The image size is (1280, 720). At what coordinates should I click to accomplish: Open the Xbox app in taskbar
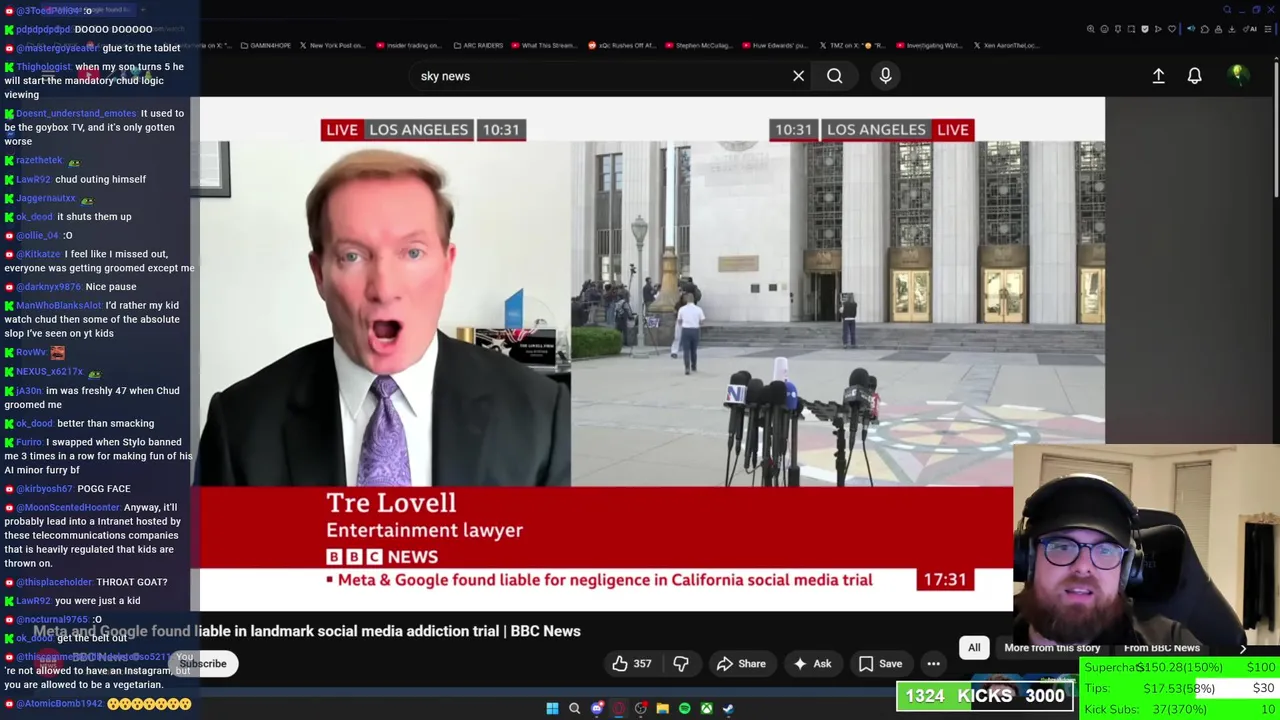coord(706,708)
